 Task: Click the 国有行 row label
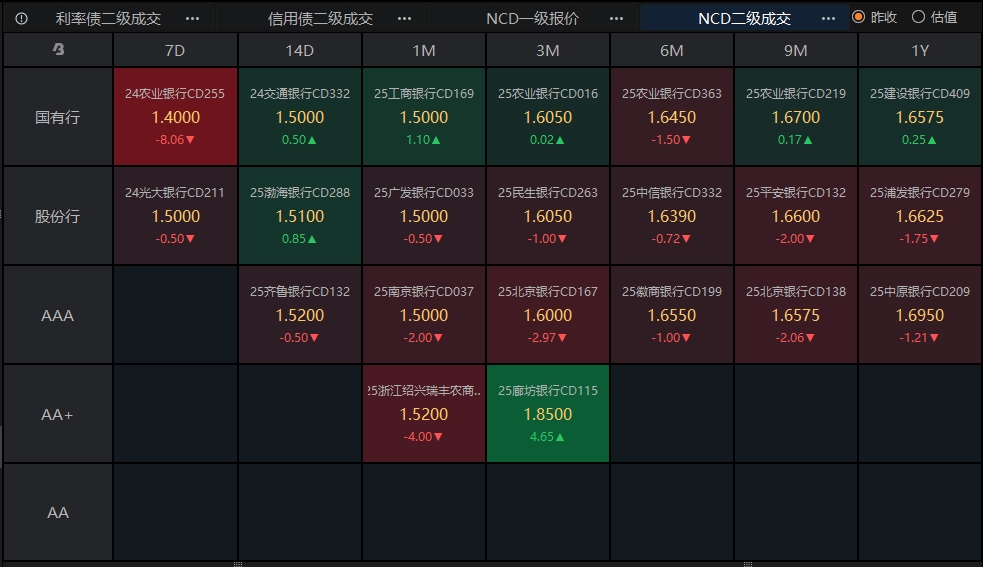click(58, 117)
